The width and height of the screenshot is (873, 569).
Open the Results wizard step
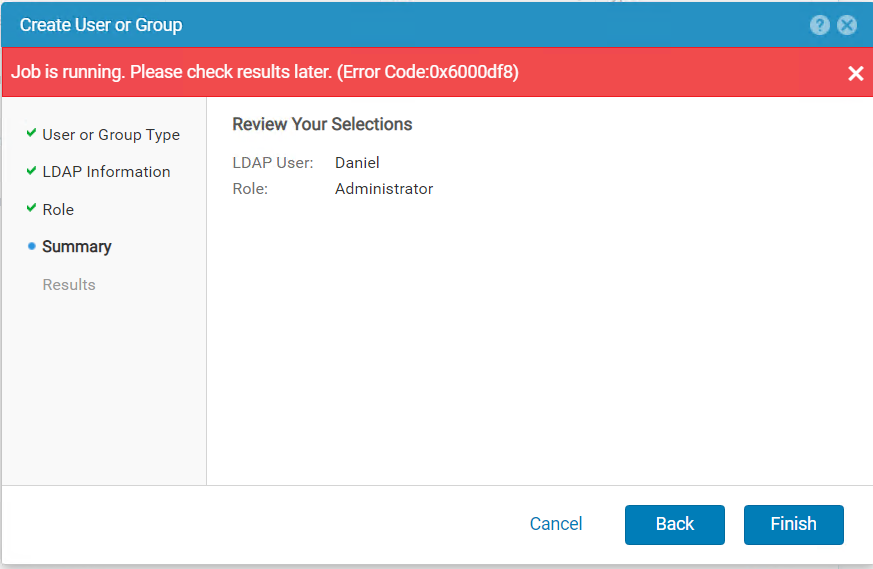pos(69,285)
